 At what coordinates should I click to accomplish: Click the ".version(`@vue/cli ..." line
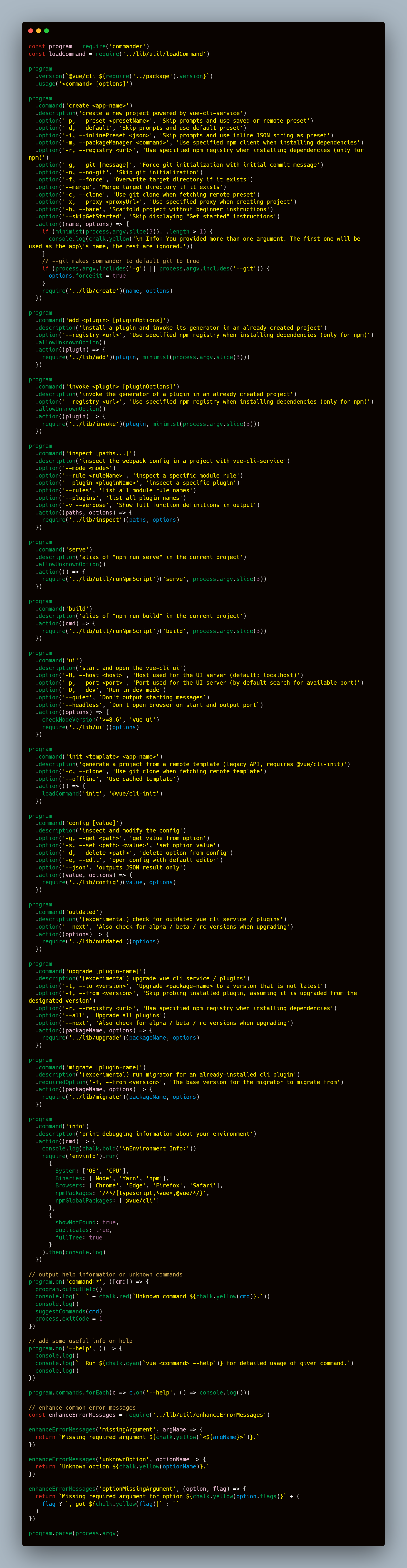[124, 76]
